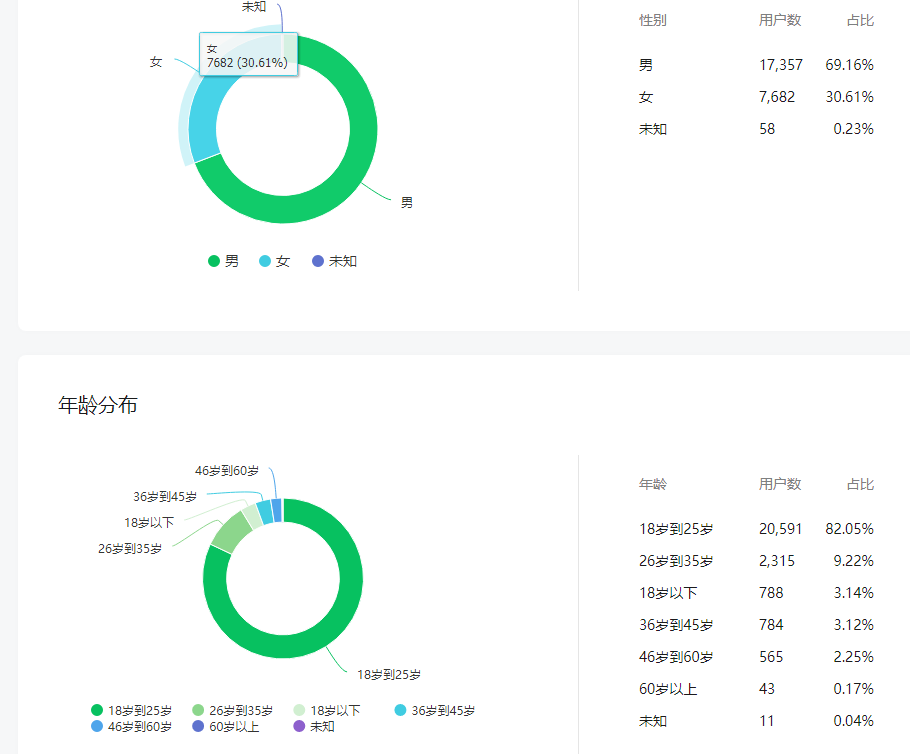
Task: Toggle the 未知 legend item in age chart
Action: (x=314, y=727)
